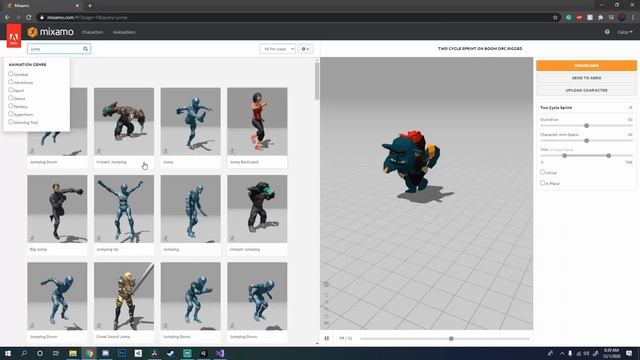Select the Big Jump animation thumbnail
The width and height of the screenshot is (640, 360).
point(57,209)
